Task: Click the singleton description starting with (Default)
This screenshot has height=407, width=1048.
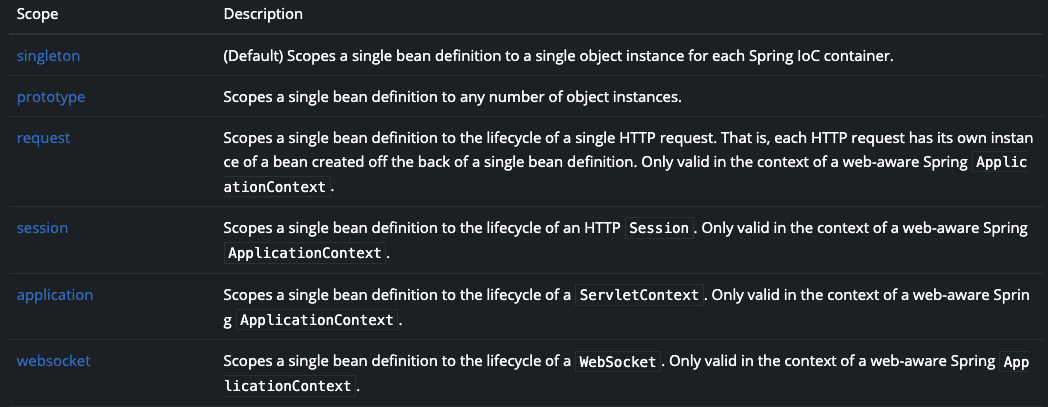Action: (558, 56)
